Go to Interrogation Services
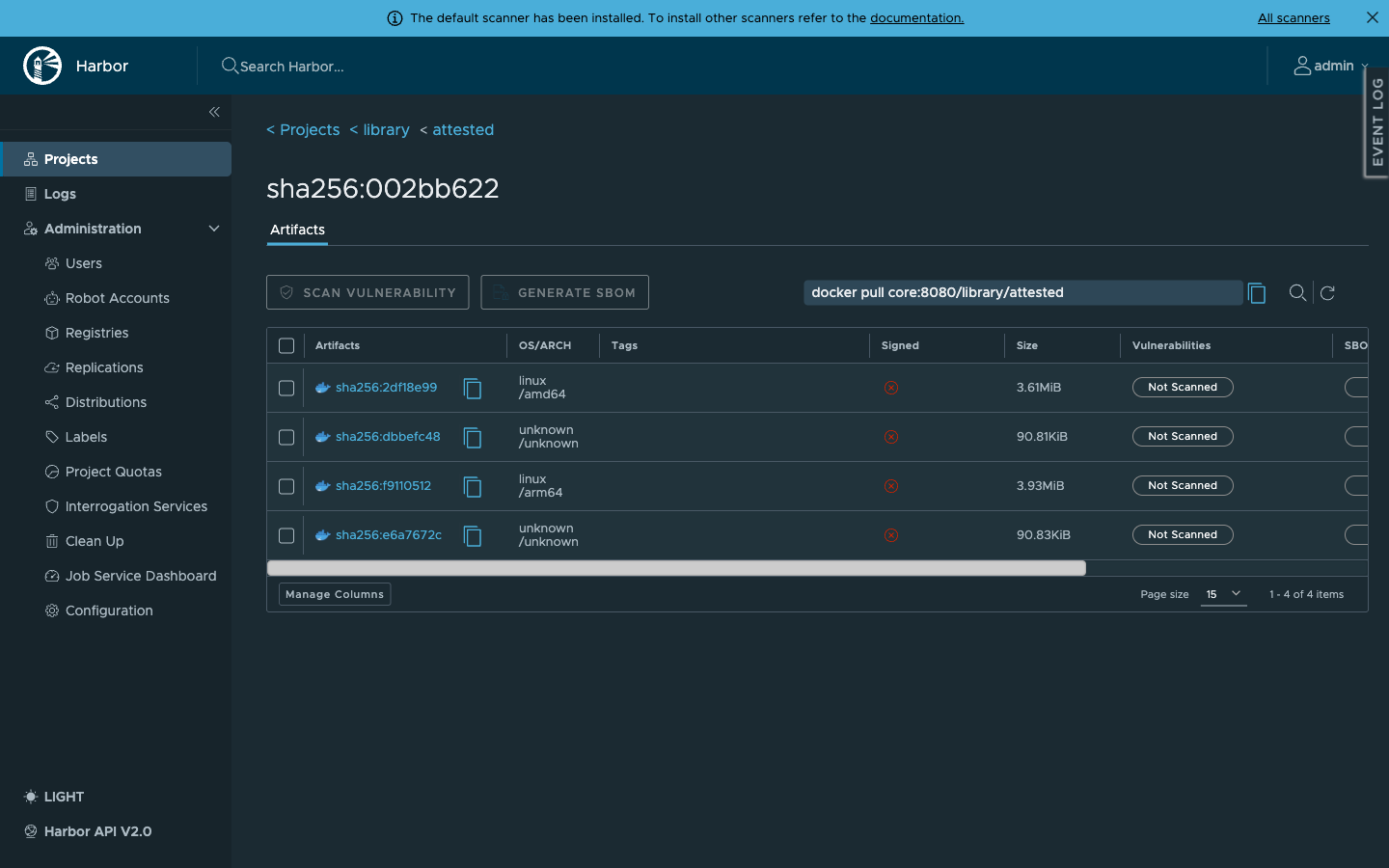 pos(136,506)
